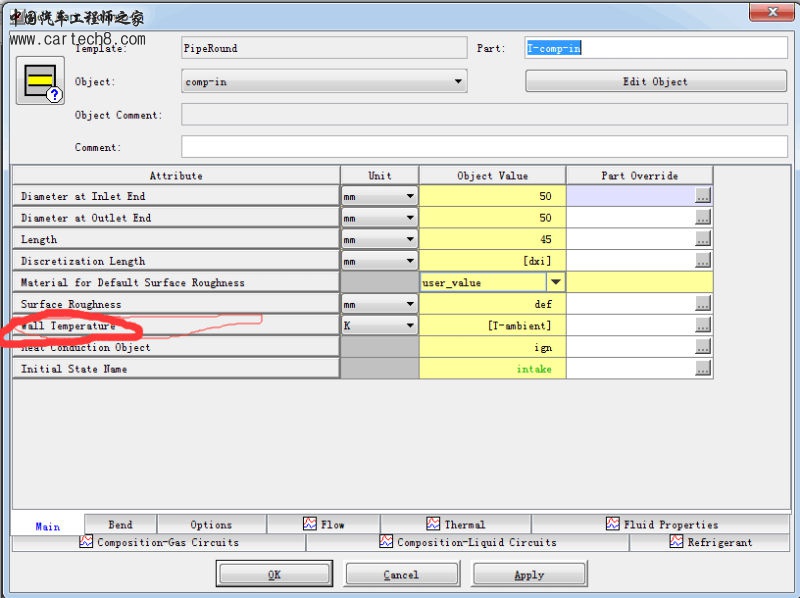Image resolution: width=800 pixels, height=598 pixels.
Task: Click the Unit column header
Action: [x=380, y=176]
